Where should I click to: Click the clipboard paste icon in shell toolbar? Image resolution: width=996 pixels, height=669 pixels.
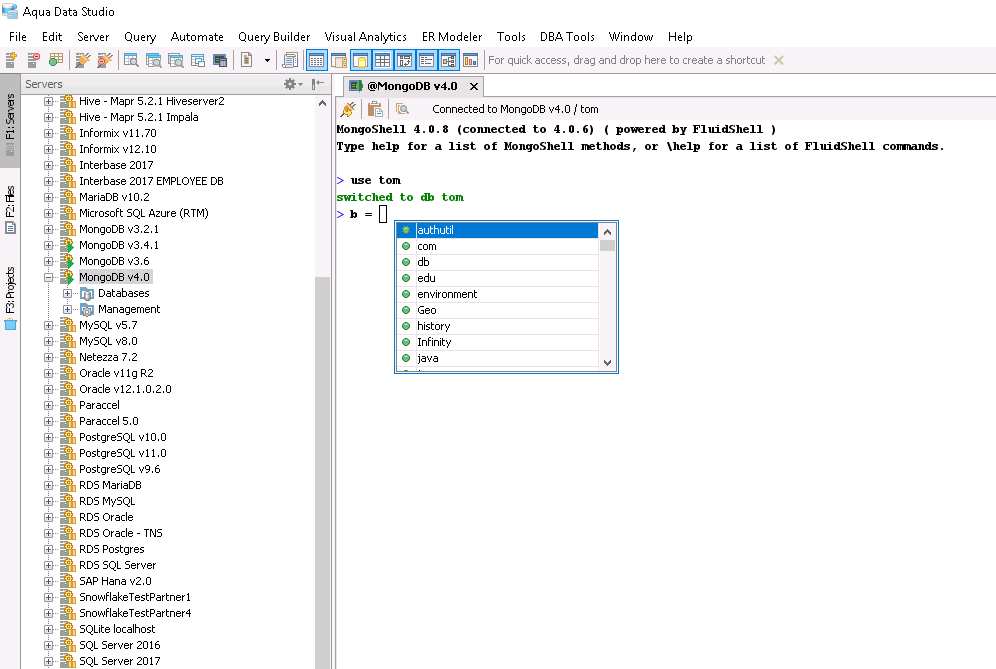tap(375, 110)
